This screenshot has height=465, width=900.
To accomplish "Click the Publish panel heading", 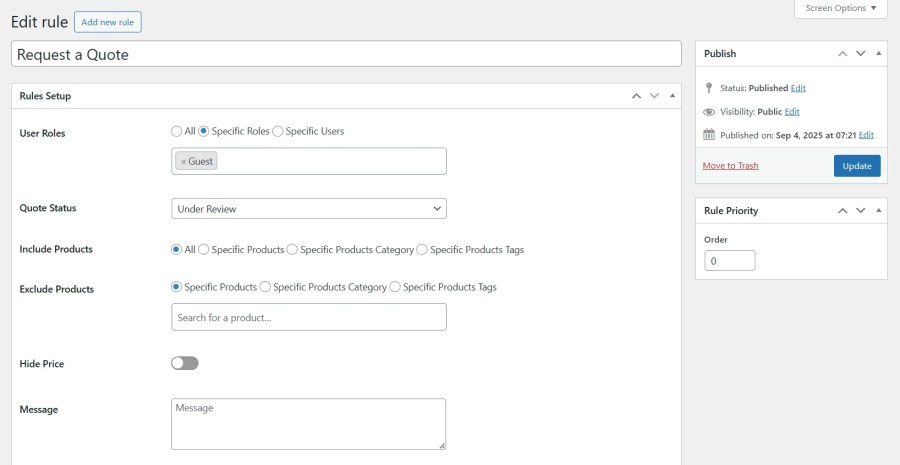I will [x=720, y=53].
